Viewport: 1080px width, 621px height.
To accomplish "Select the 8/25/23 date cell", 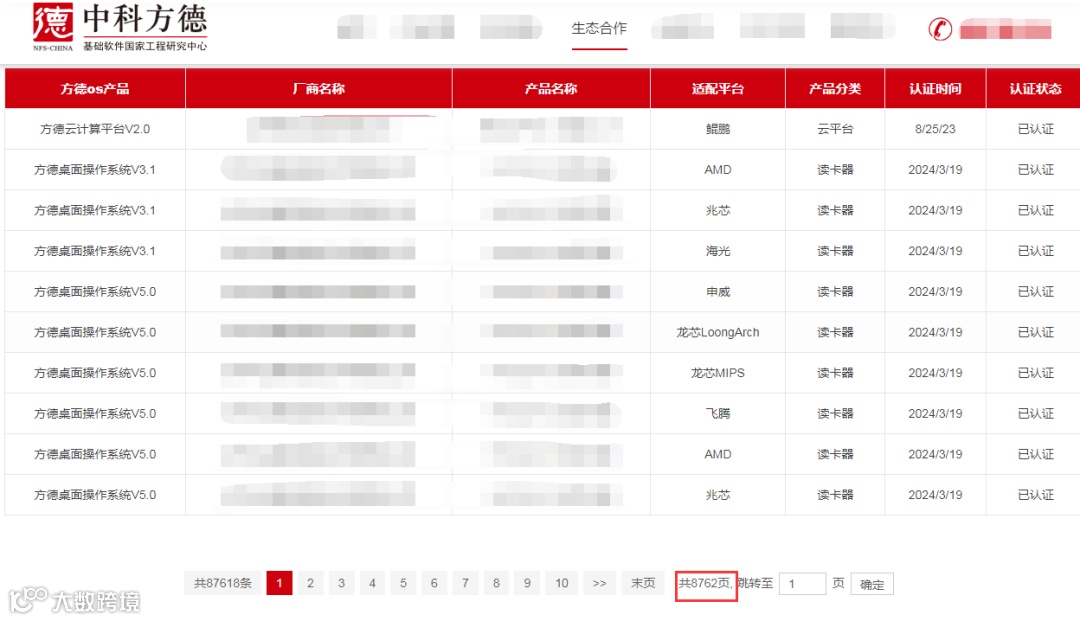I will [x=935, y=129].
